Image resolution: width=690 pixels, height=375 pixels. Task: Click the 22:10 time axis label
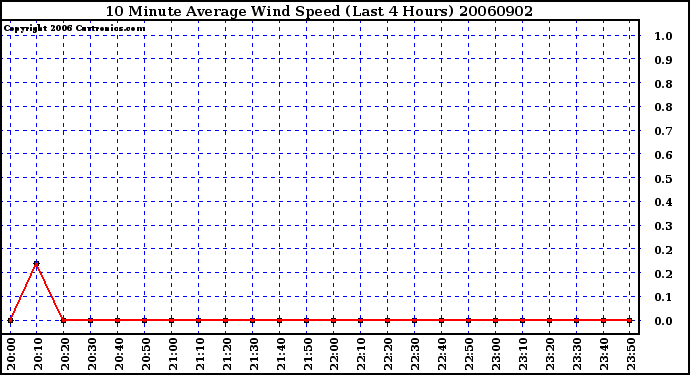361,354
